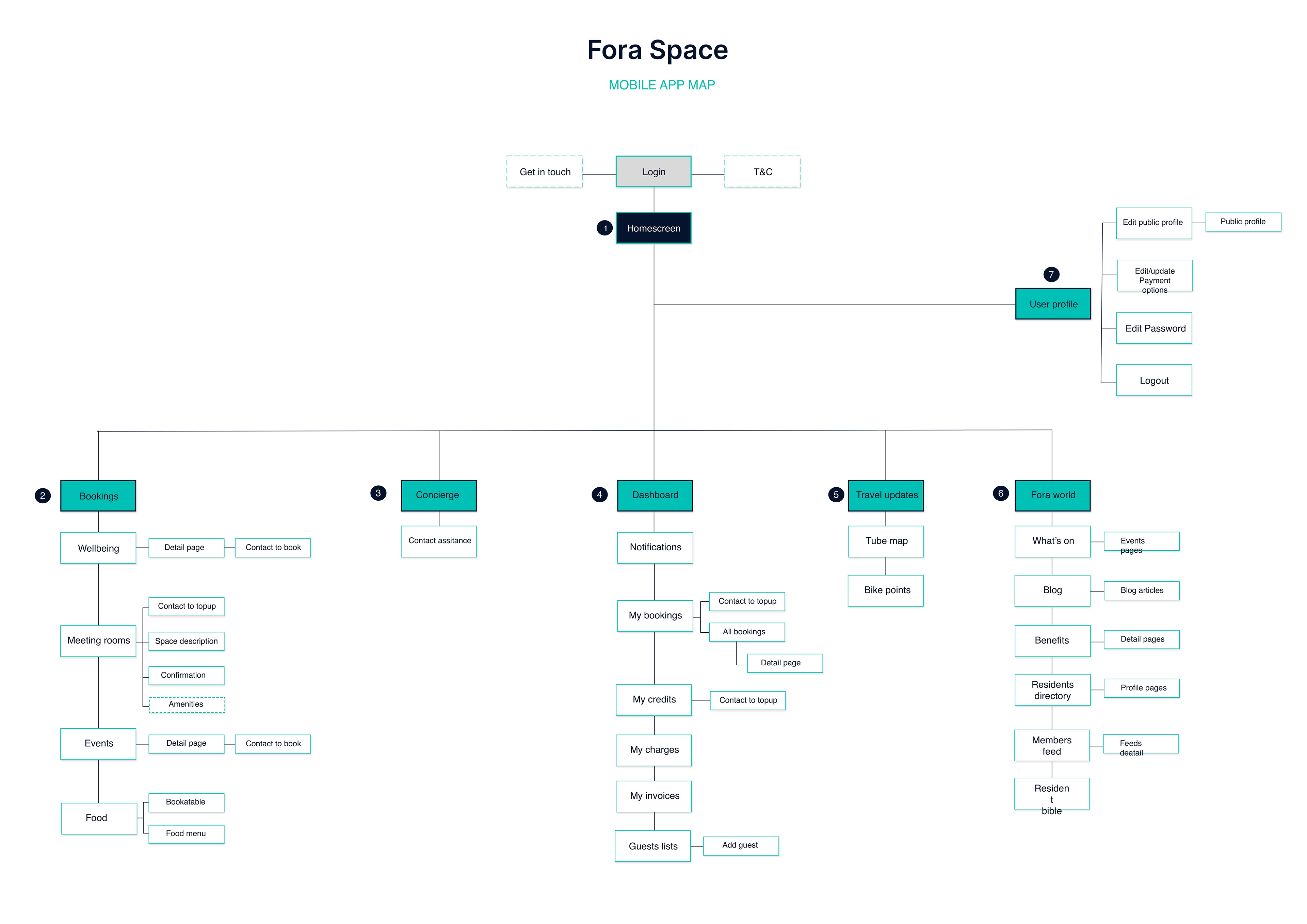
Task: Click the dashed T&C box
Action: point(762,172)
